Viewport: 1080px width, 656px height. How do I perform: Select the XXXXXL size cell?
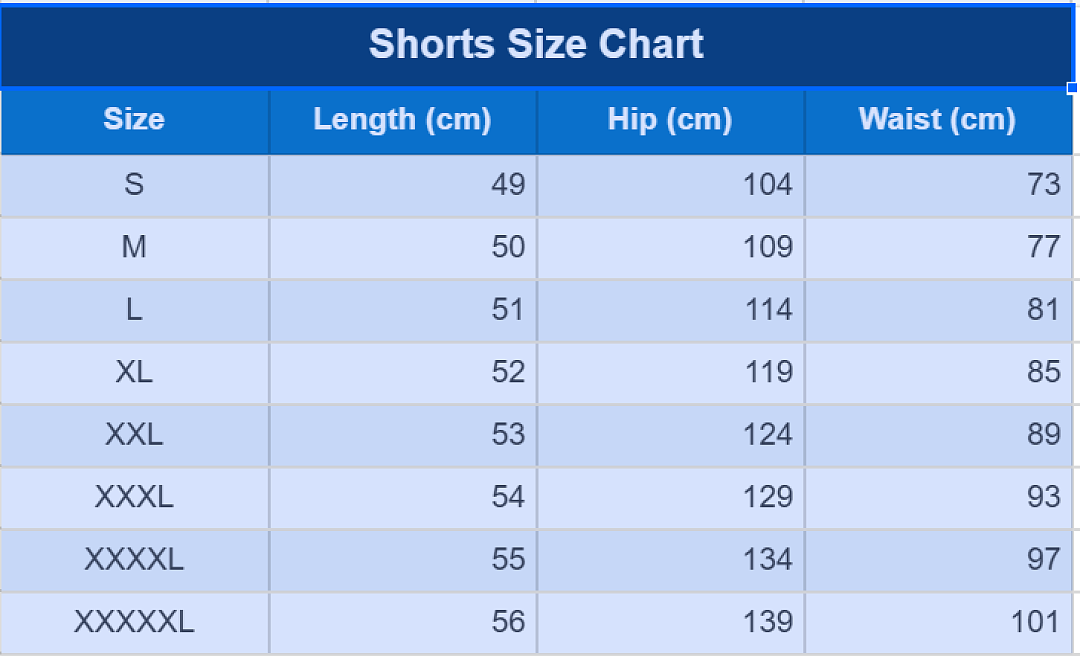(x=134, y=623)
